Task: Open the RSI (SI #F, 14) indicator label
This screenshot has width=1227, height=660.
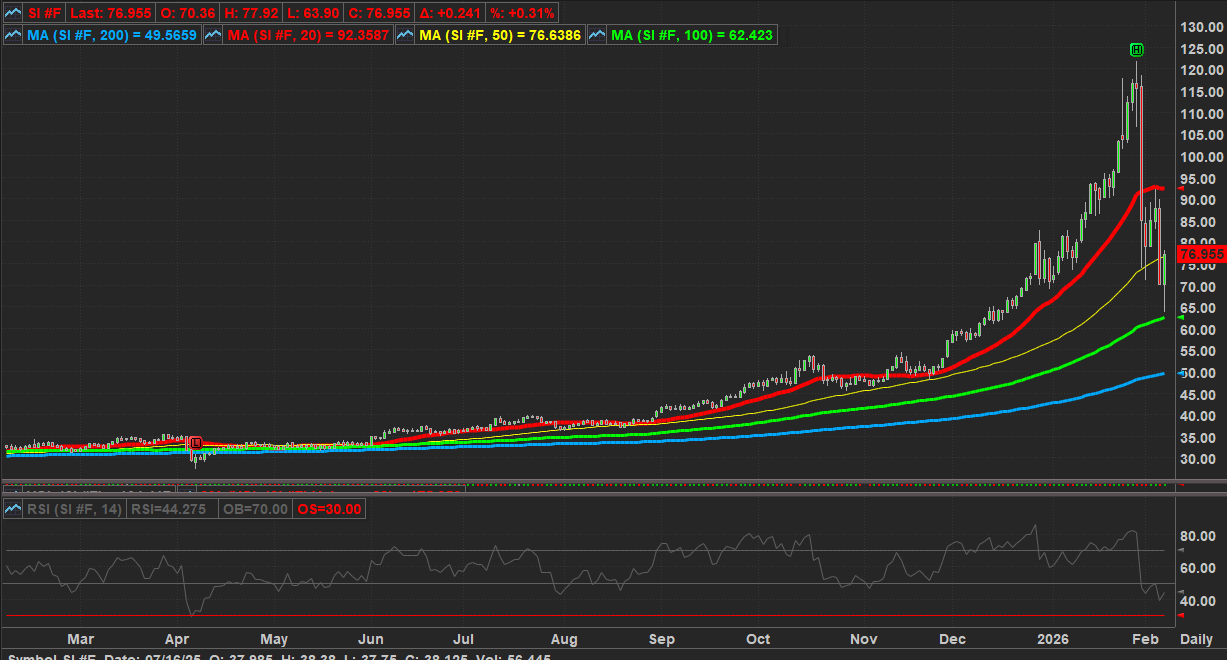Action: click(74, 509)
